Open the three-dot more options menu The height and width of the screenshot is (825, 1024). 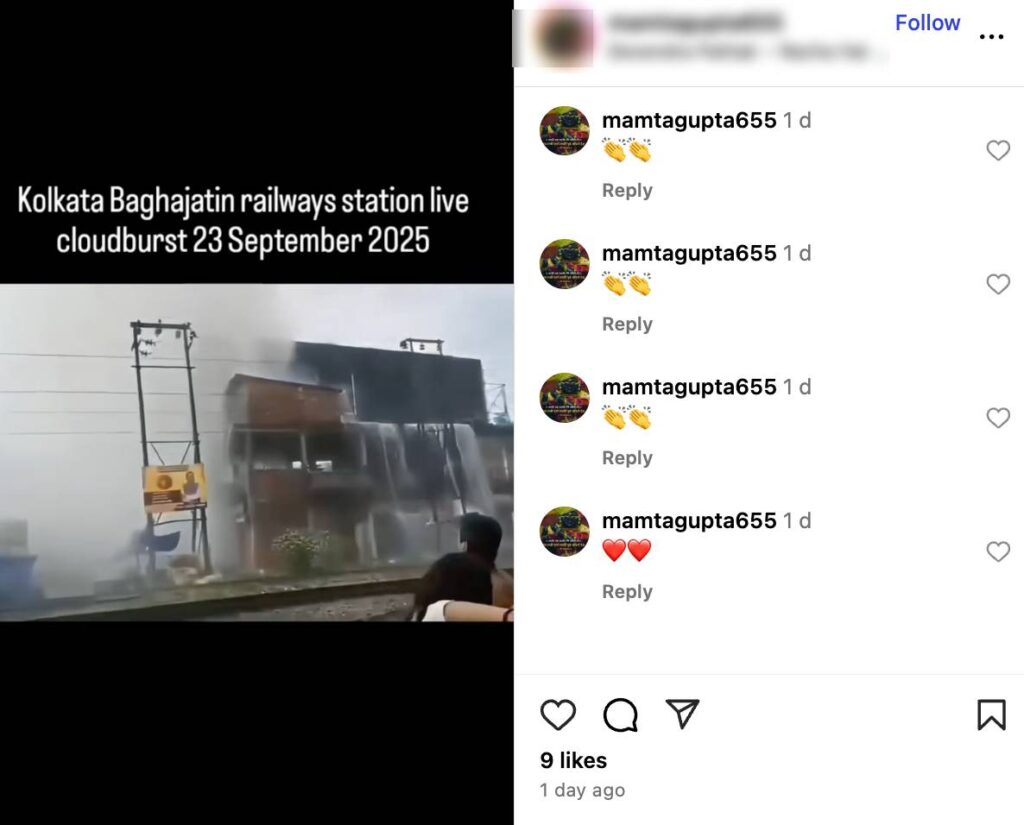(x=991, y=37)
